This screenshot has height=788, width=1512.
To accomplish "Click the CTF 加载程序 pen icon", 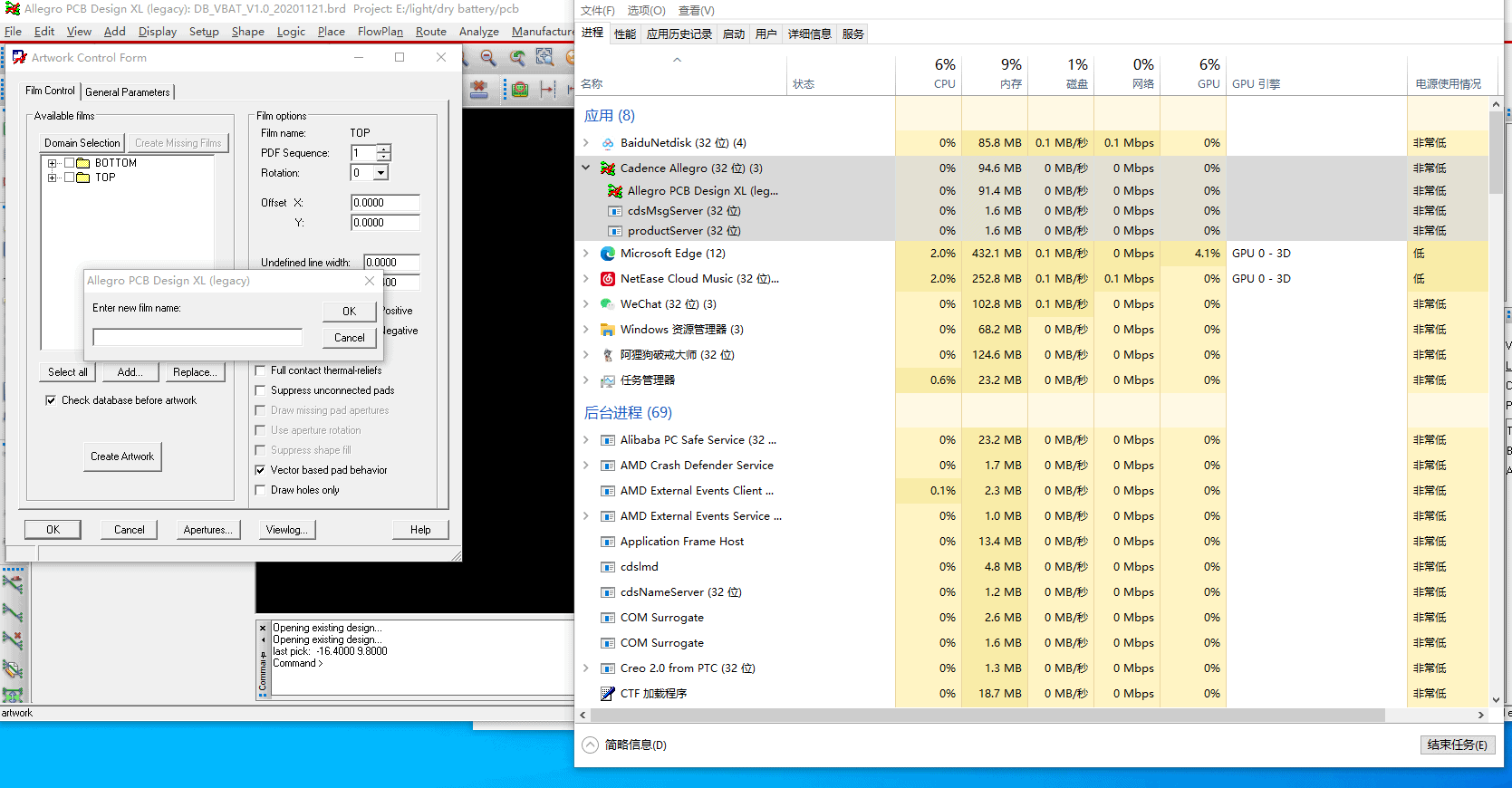I will tap(609, 694).
